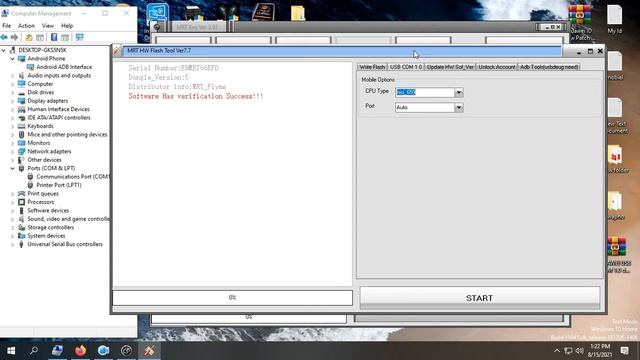
Task: Open the Port dropdown arrow
Action: coord(458,107)
